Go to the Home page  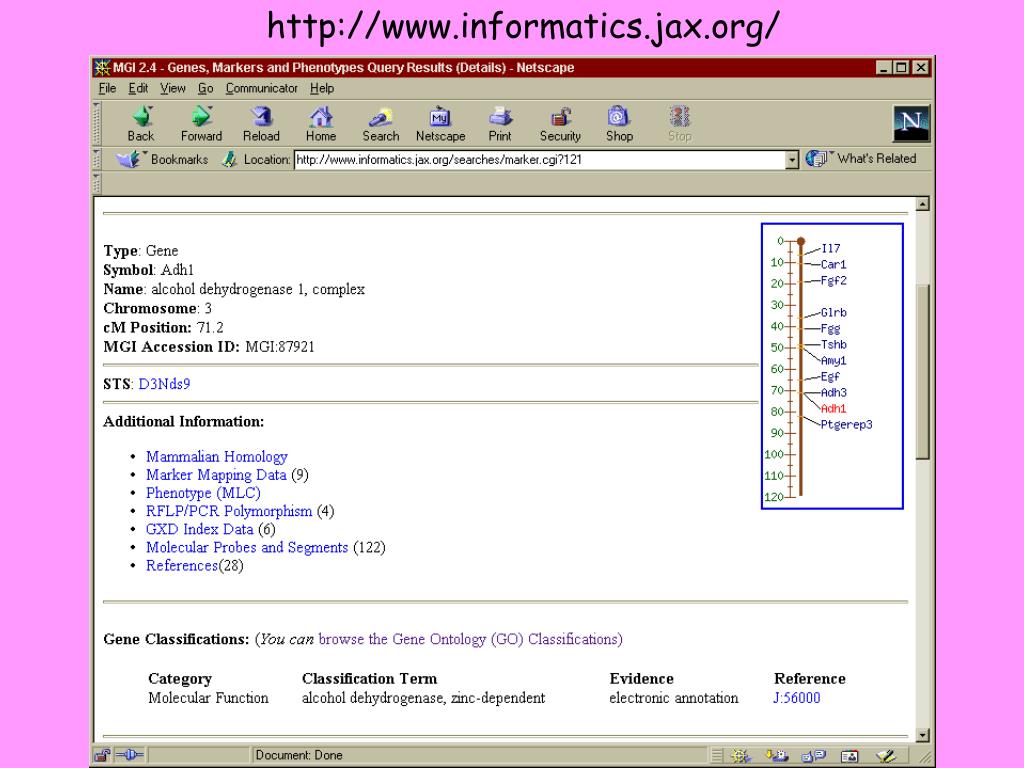click(x=321, y=124)
